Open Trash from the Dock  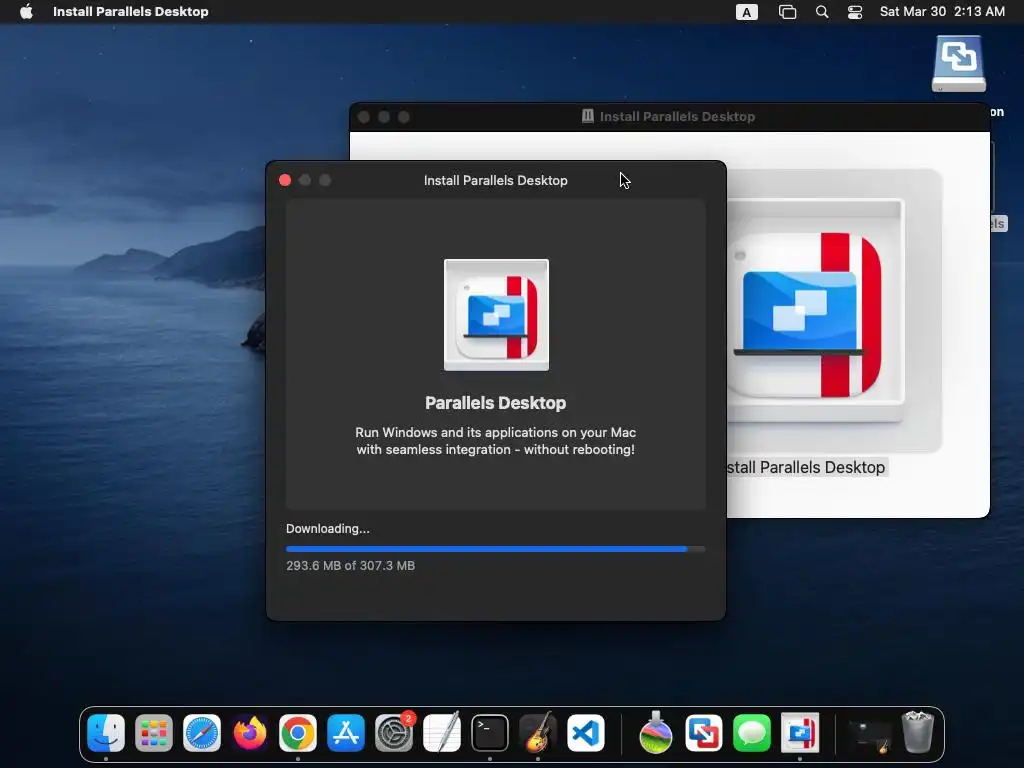coord(918,733)
